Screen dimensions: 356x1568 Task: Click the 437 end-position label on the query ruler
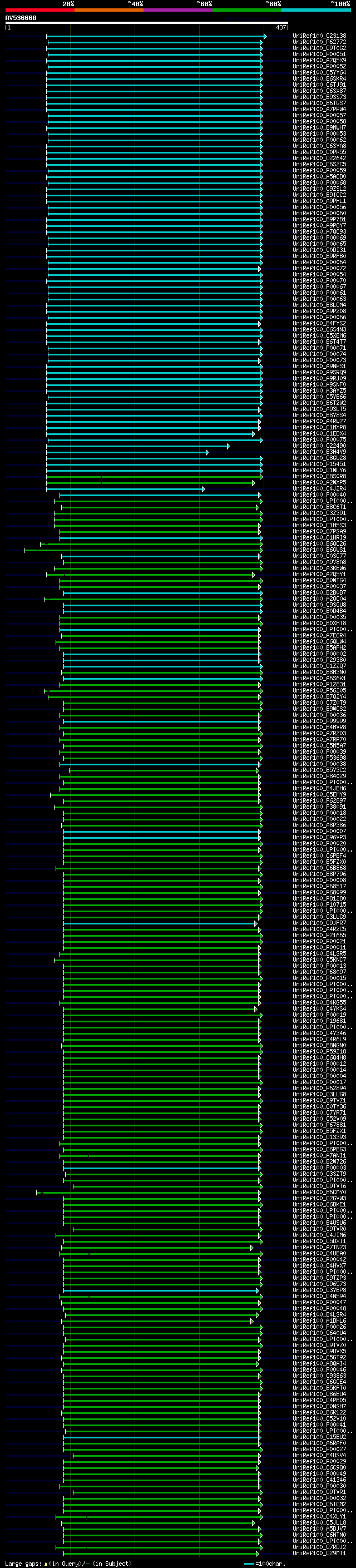coord(280,27)
